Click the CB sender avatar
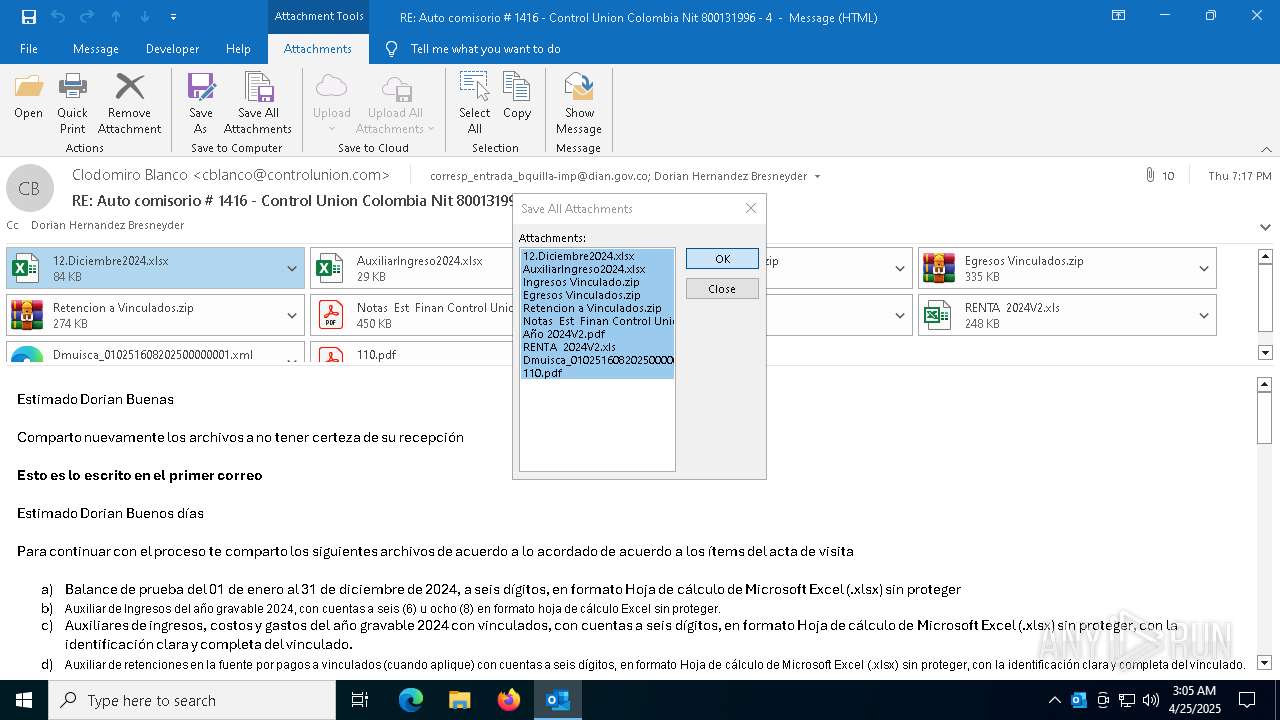 click(29, 188)
